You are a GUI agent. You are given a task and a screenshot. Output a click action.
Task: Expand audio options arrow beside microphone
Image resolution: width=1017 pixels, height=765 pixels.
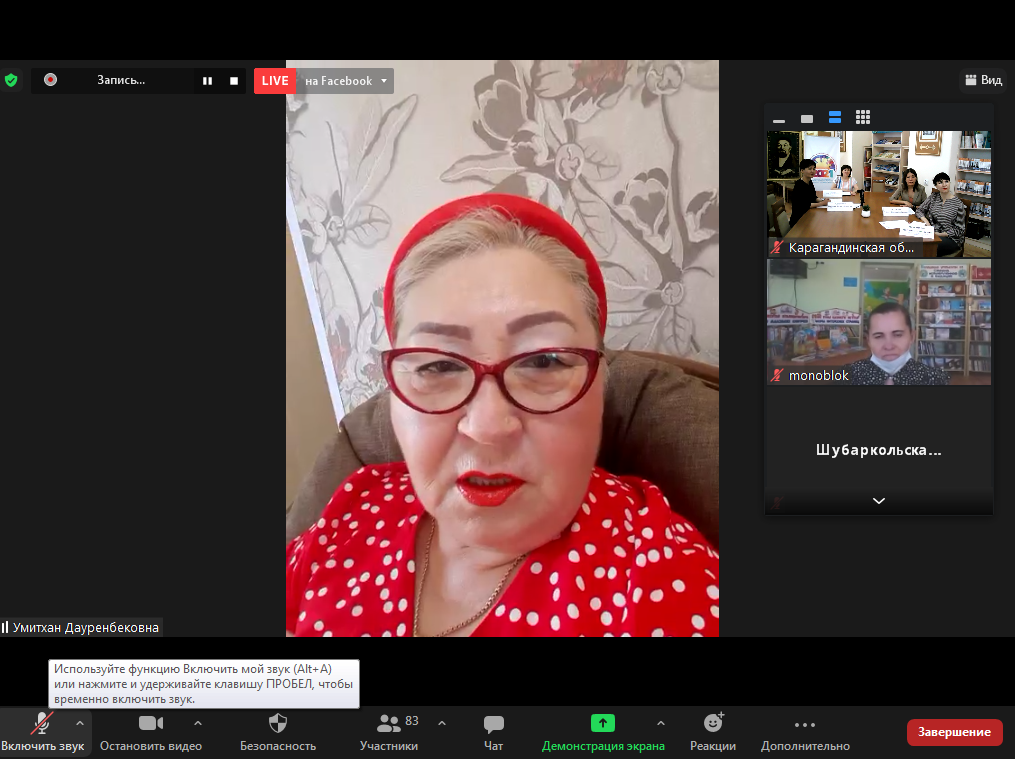coord(80,722)
